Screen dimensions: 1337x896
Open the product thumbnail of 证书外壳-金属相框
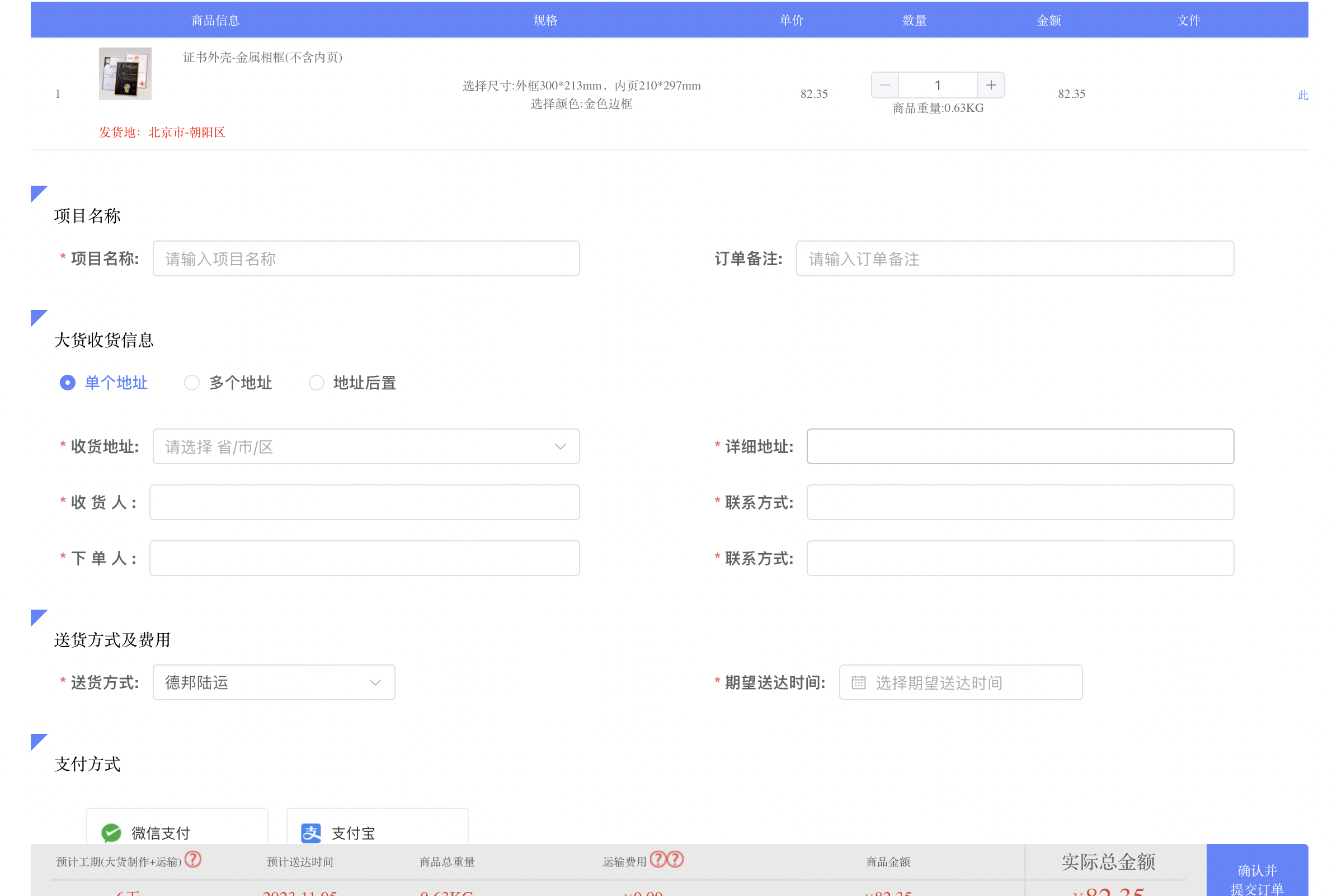tap(125, 74)
